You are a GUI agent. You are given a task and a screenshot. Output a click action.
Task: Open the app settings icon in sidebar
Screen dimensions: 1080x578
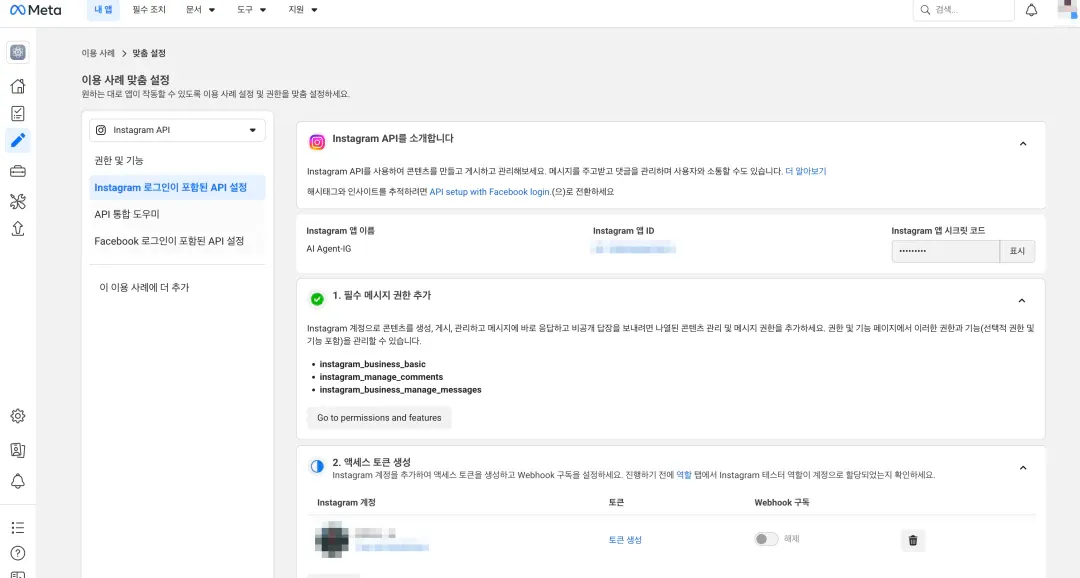(x=18, y=52)
